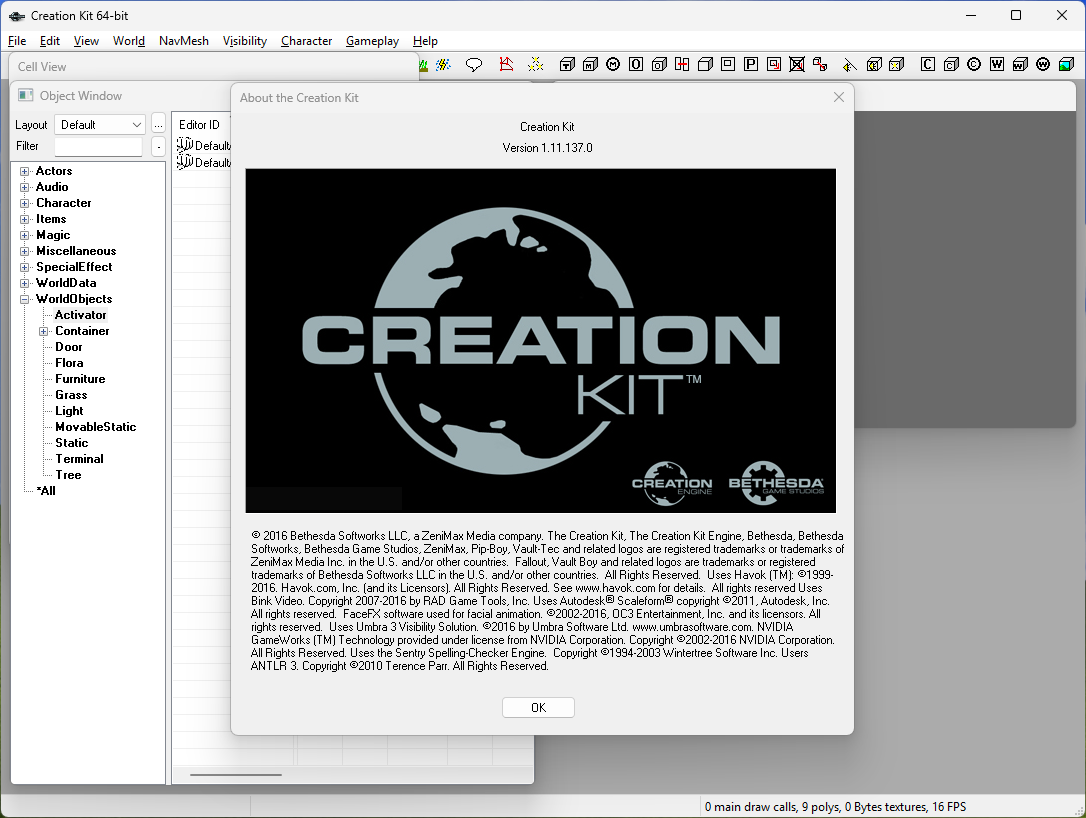Screen dimensions: 1086x818
Task: Select the *All tree entry
Action: pos(46,490)
